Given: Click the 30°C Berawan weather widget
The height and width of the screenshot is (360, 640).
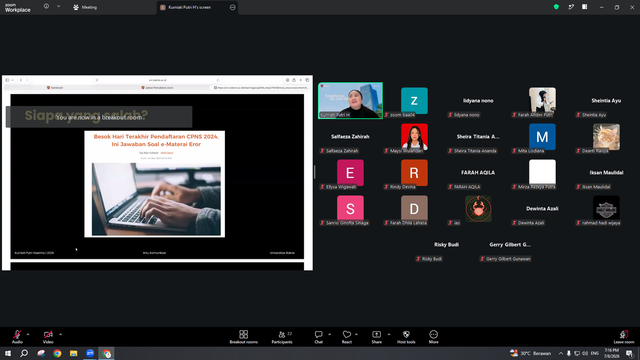Looking at the screenshot, I should (x=531, y=353).
